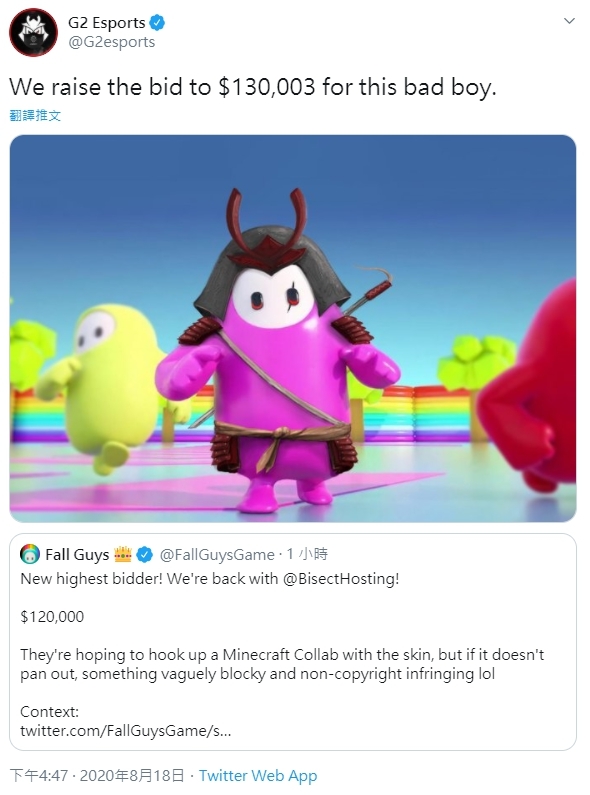Click the Fall Guys account name
The width and height of the screenshot is (590, 795).
pyautogui.click(x=77, y=555)
